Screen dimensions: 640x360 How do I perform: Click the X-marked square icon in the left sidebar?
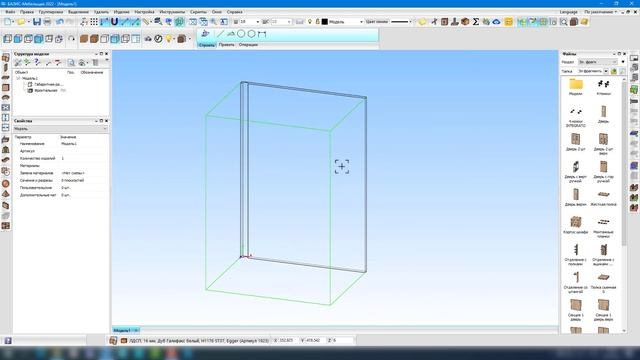[6, 107]
